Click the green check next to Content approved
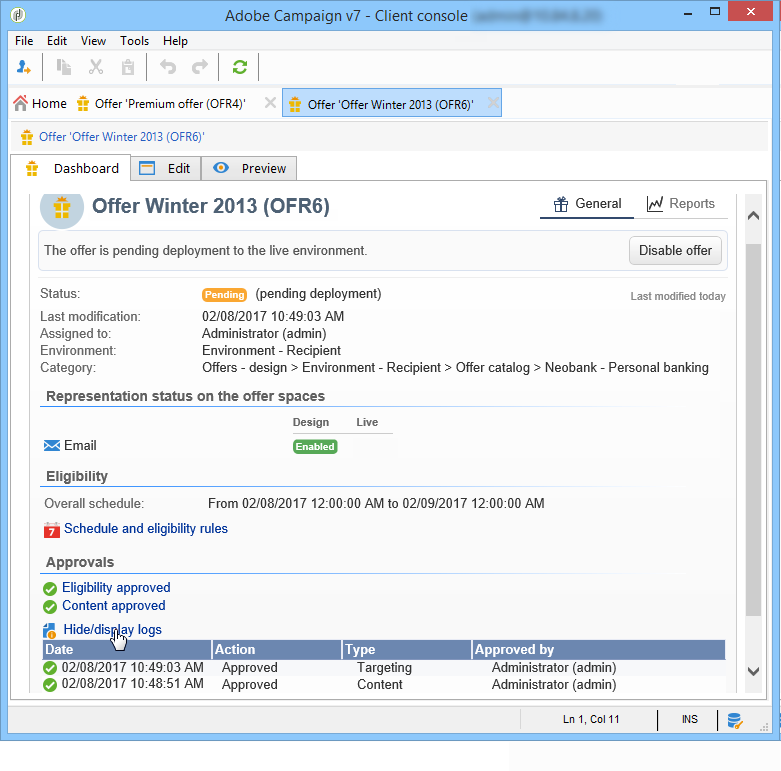 point(50,607)
